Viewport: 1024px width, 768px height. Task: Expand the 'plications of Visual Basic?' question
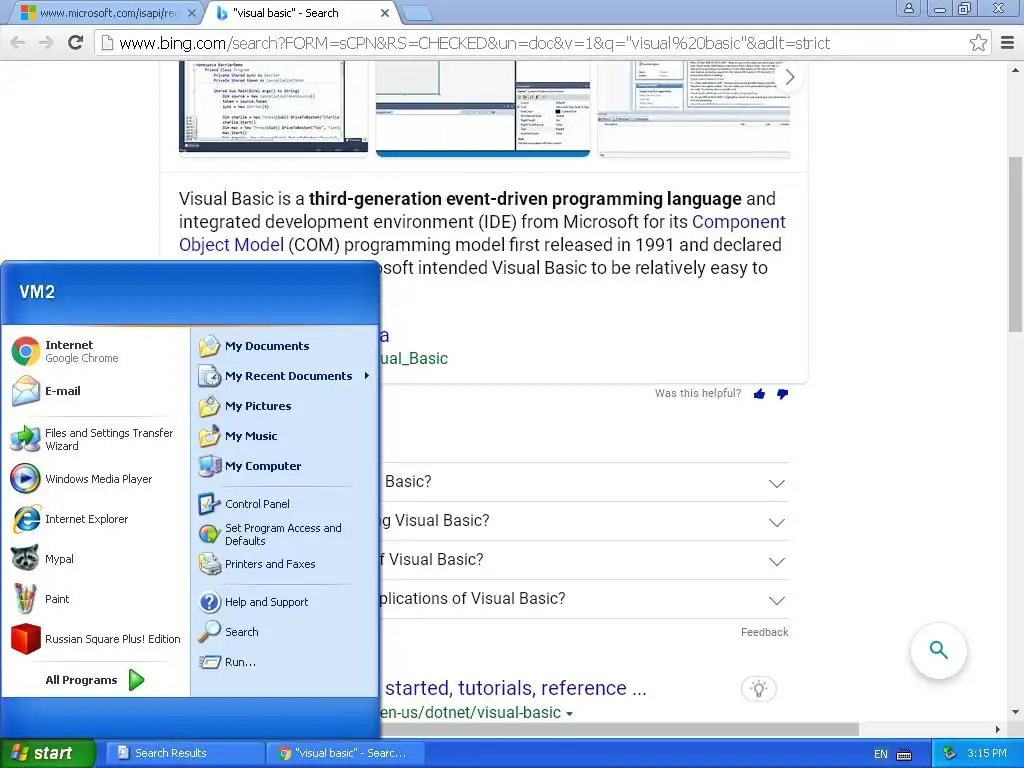point(776,601)
